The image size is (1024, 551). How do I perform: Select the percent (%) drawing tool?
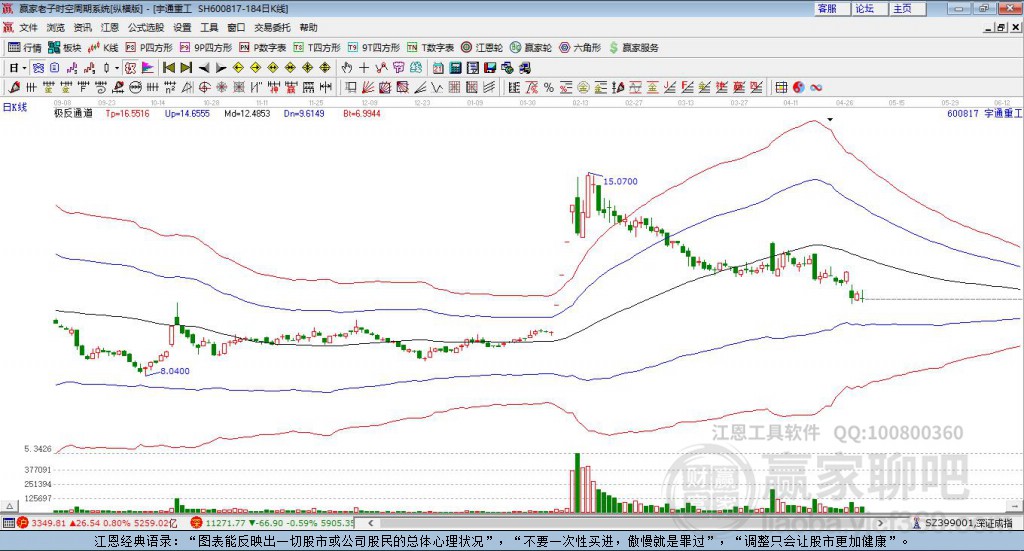point(549,87)
